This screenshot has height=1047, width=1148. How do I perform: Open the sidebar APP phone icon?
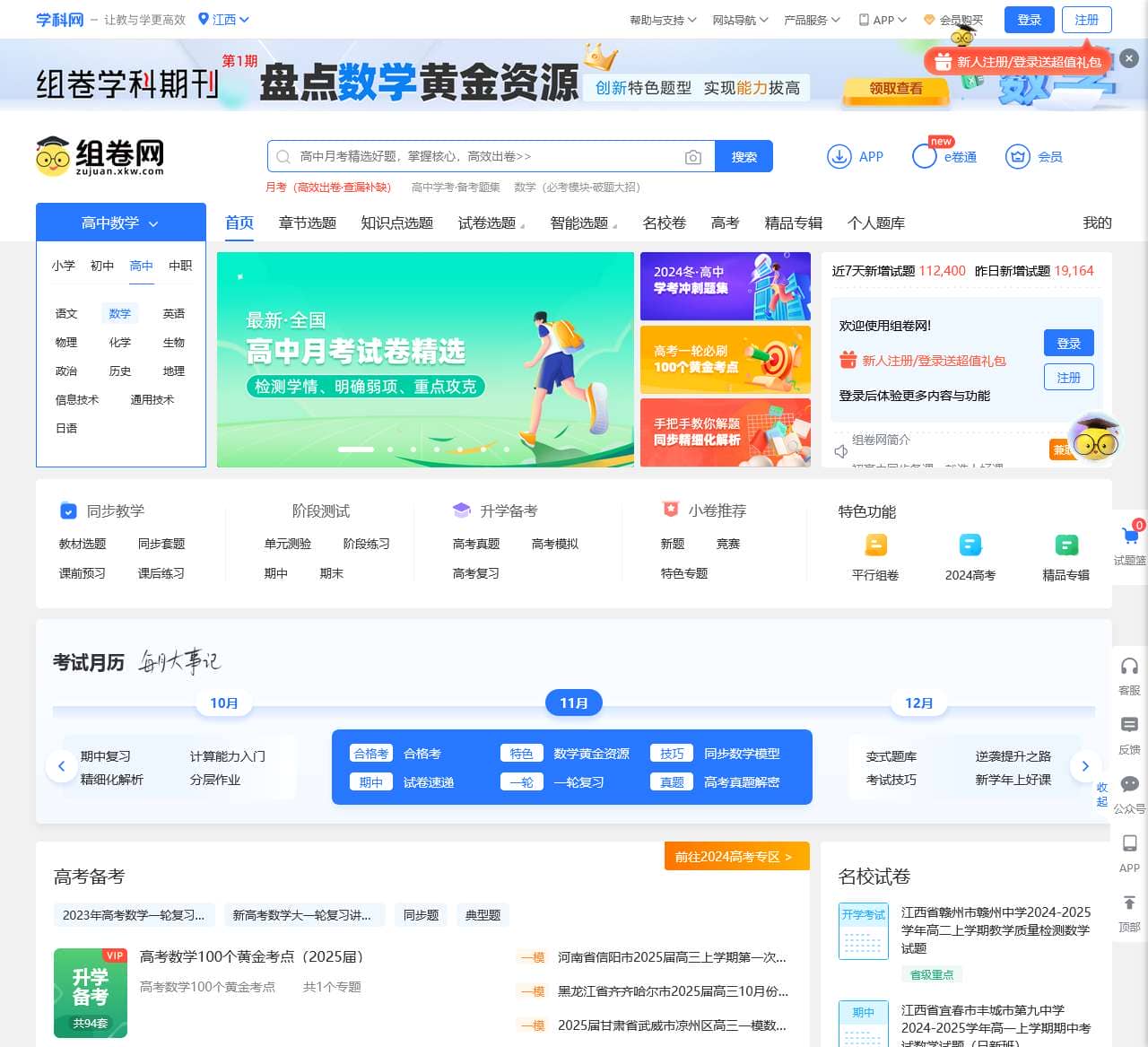pyautogui.click(x=1130, y=843)
